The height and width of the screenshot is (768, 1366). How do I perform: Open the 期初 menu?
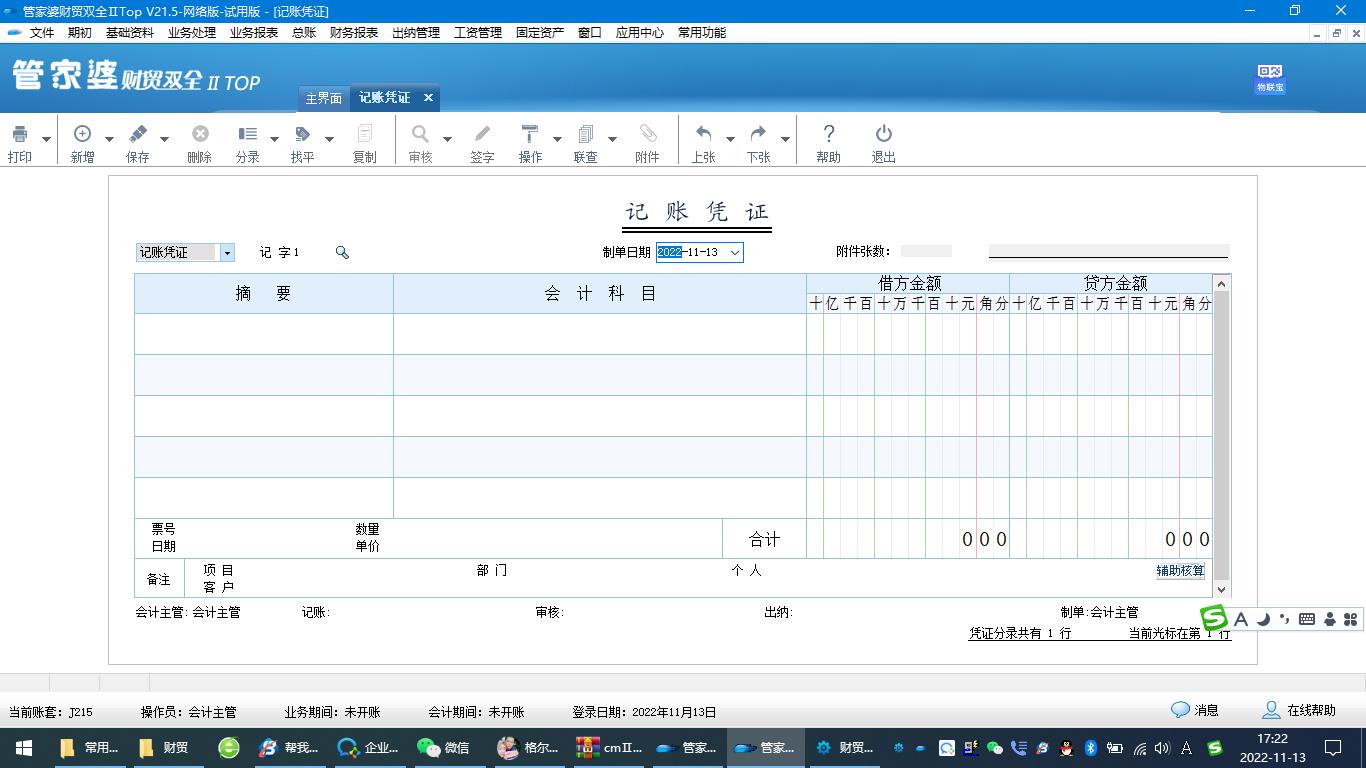80,33
